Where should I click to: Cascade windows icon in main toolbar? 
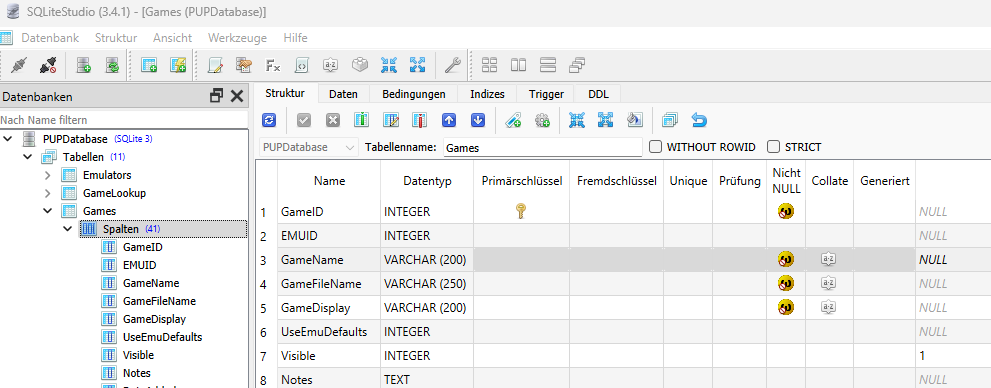(577, 65)
